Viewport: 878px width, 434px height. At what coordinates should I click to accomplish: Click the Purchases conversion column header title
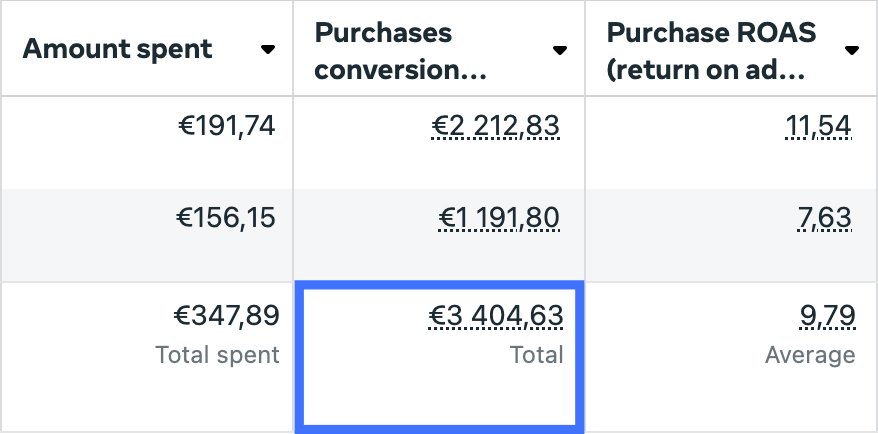click(401, 50)
